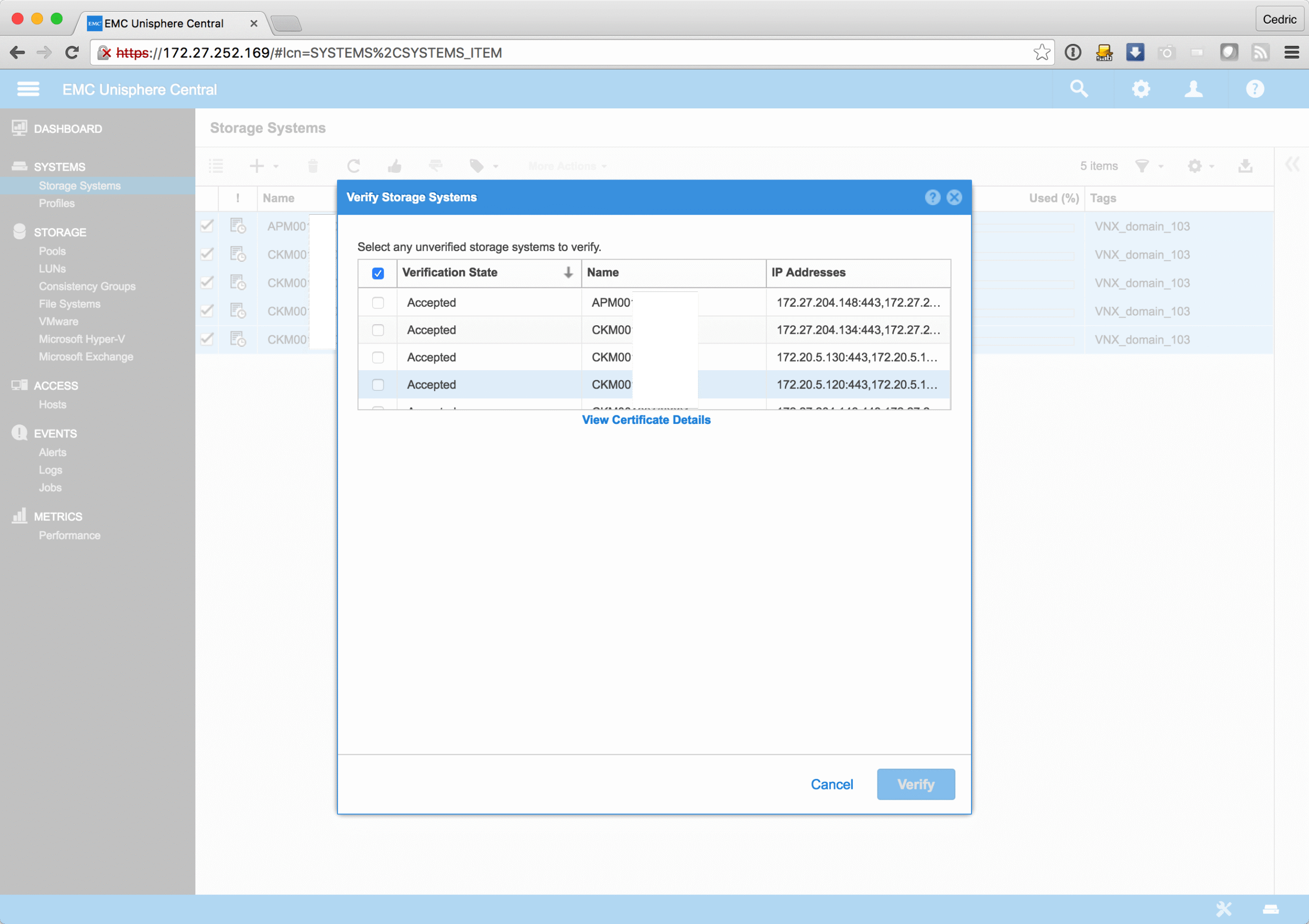Click the dialog help question mark icon
This screenshot has width=1309, height=924.
932,197
